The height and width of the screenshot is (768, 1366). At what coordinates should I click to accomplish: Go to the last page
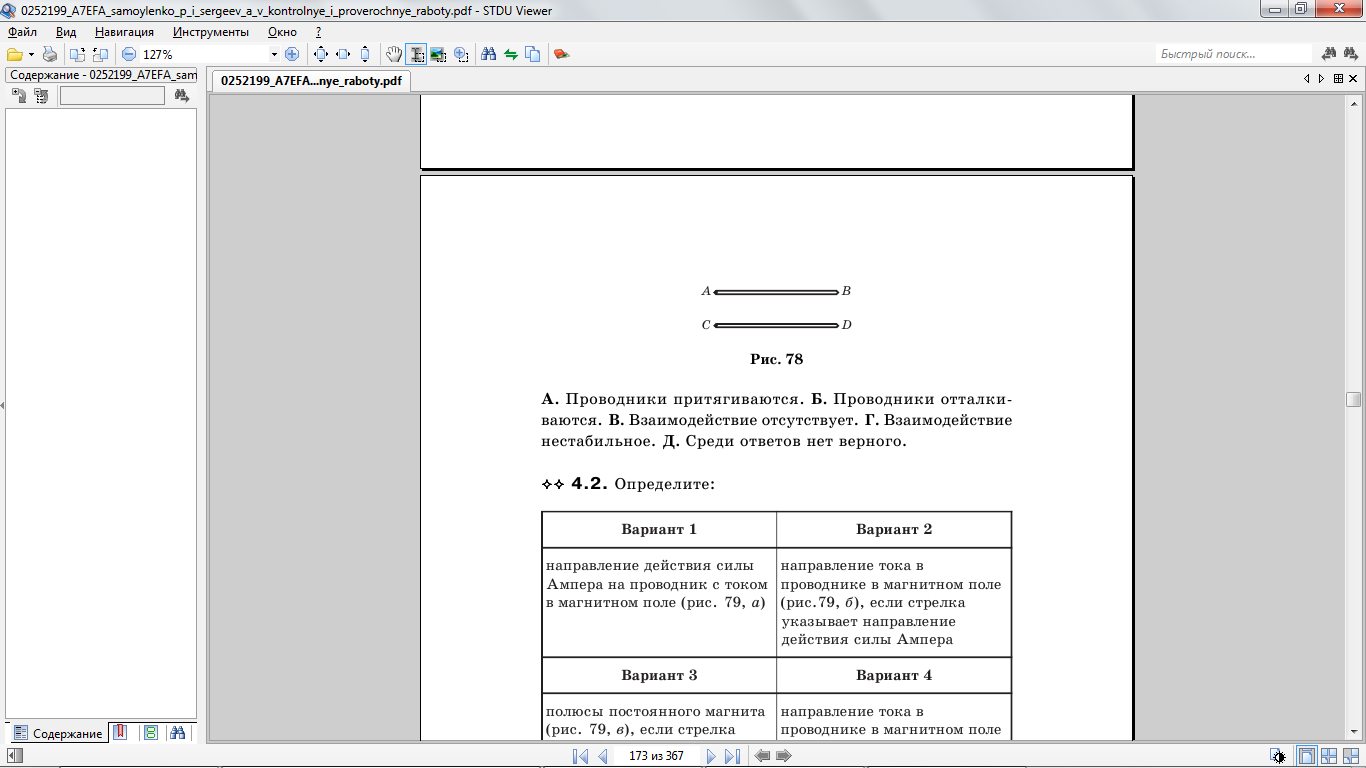coord(733,756)
